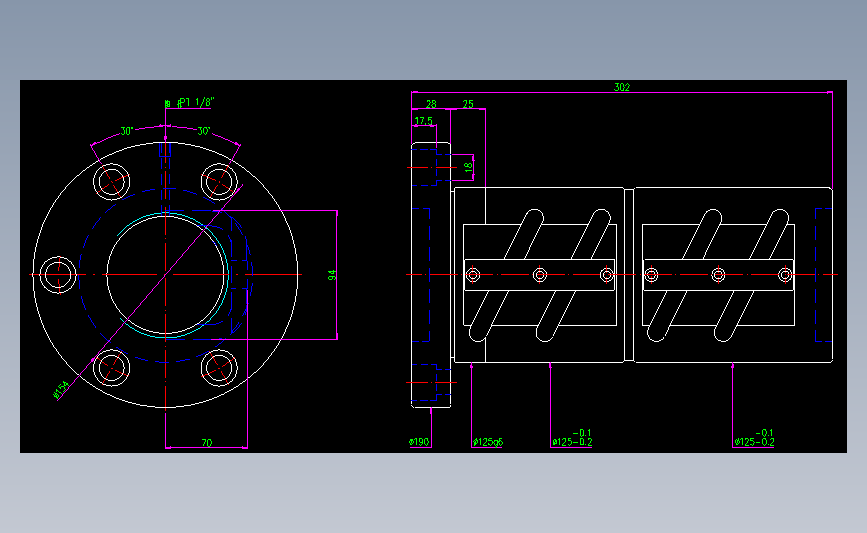Select the 28 dimension label

(431, 104)
